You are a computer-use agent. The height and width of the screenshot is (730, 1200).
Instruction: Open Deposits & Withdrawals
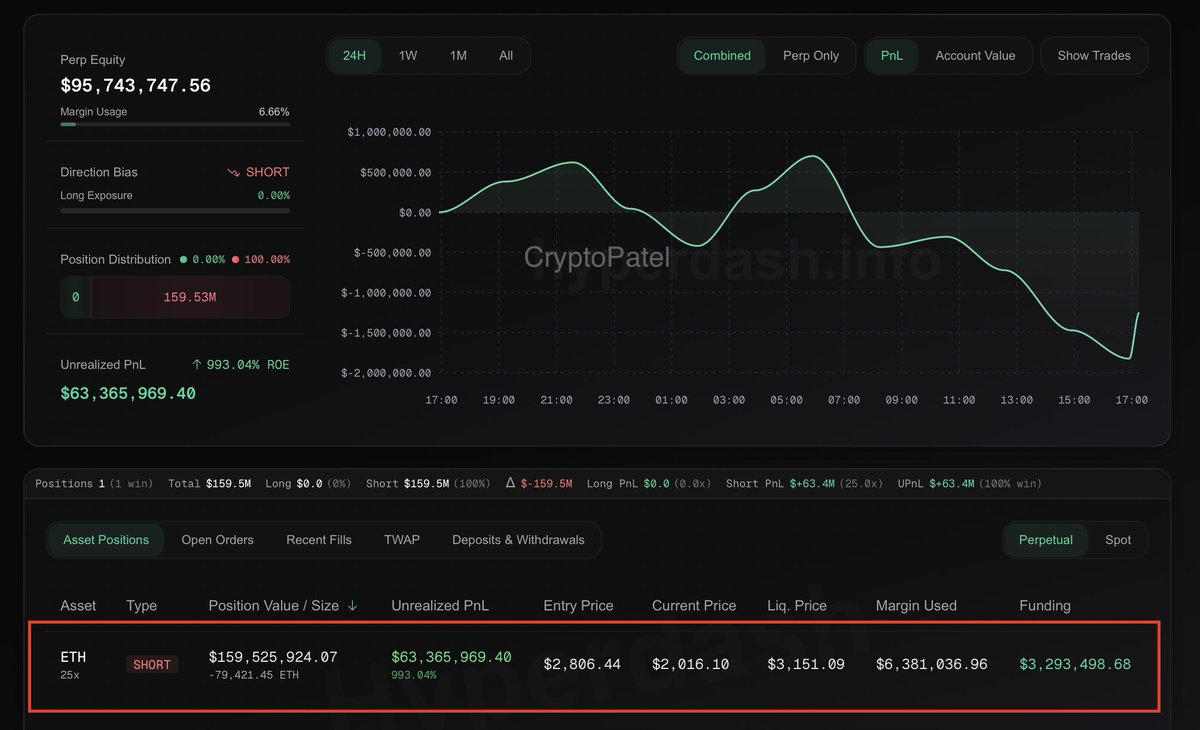pyautogui.click(x=518, y=539)
